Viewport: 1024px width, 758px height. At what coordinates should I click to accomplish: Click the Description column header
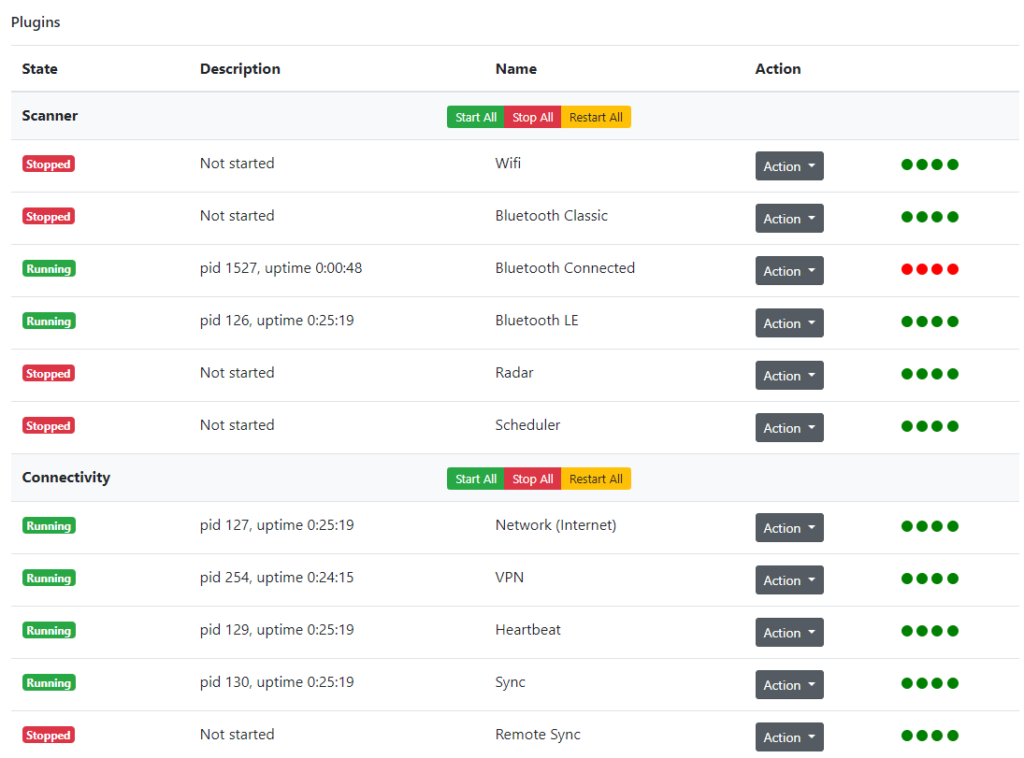click(240, 69)
